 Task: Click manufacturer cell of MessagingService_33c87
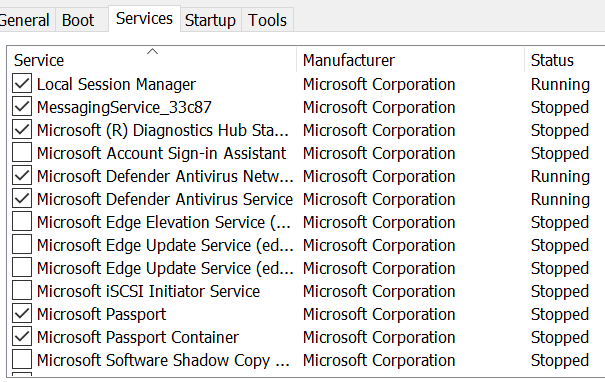coord(379,107)
